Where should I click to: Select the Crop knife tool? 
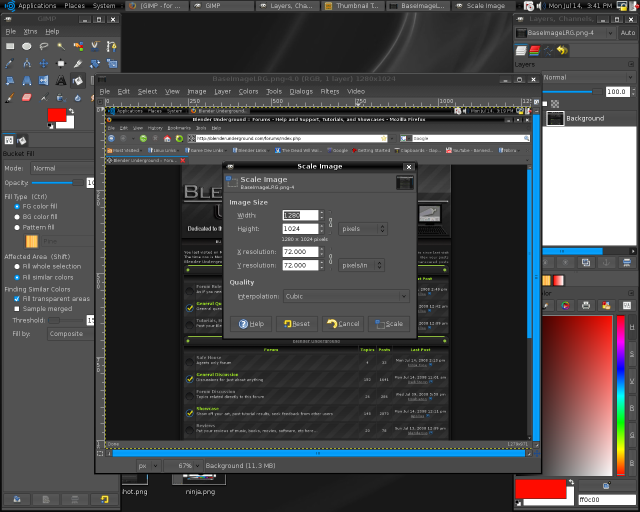78,63
